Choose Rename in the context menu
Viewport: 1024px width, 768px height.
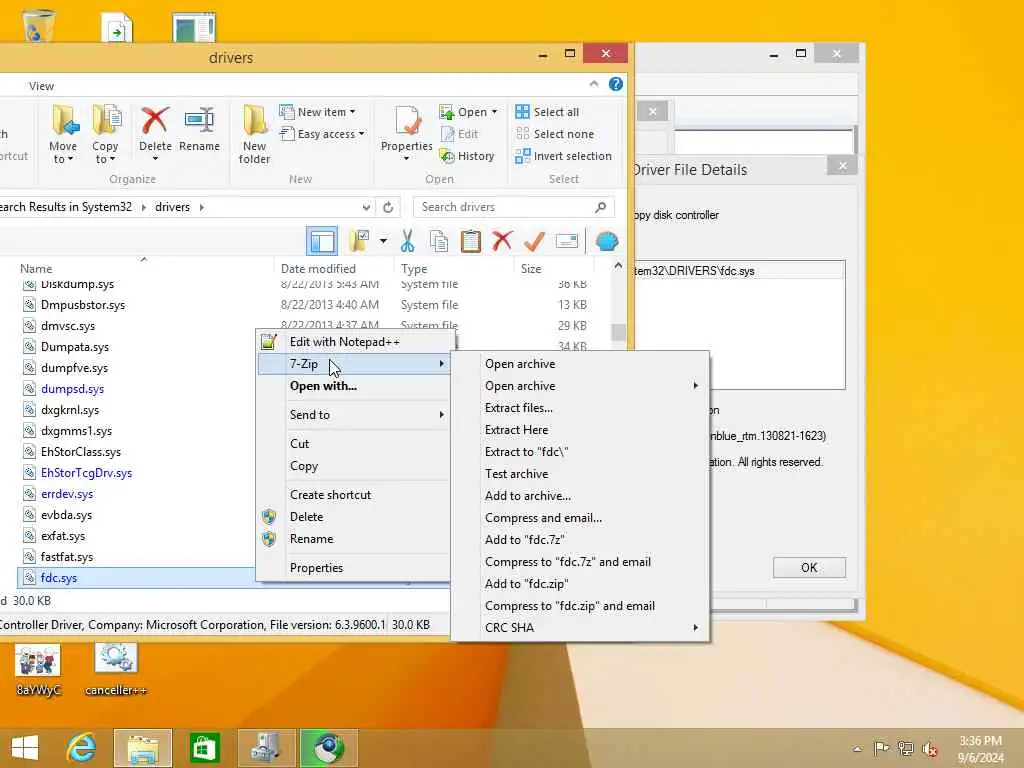tap(355, 539)
